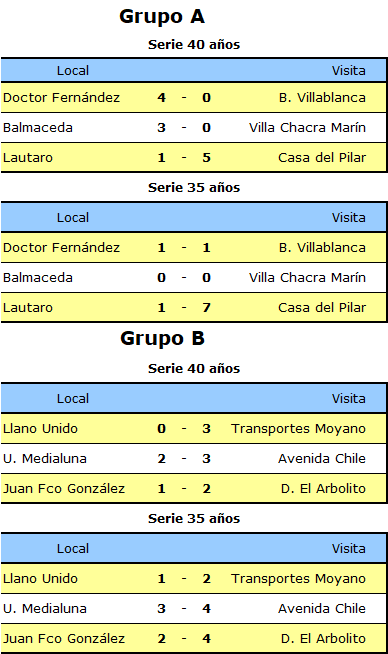Screen dimensions: 388x654
Task: Select Doctor Fernández in the 4 - 0 match row
Action: (x=61, y=98)
